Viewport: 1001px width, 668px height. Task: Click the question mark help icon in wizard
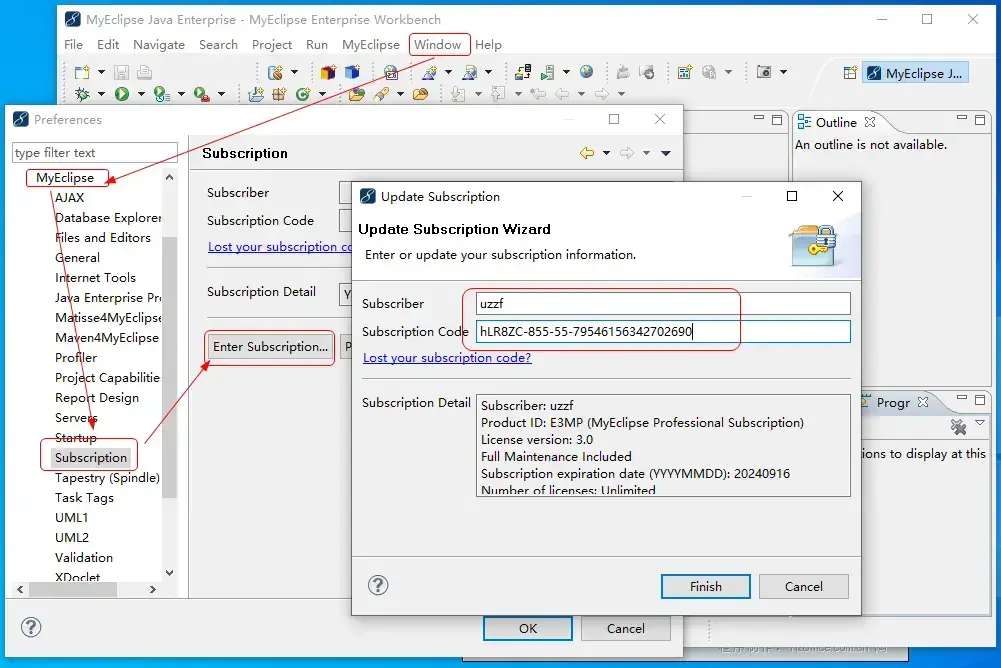point(378,585)
